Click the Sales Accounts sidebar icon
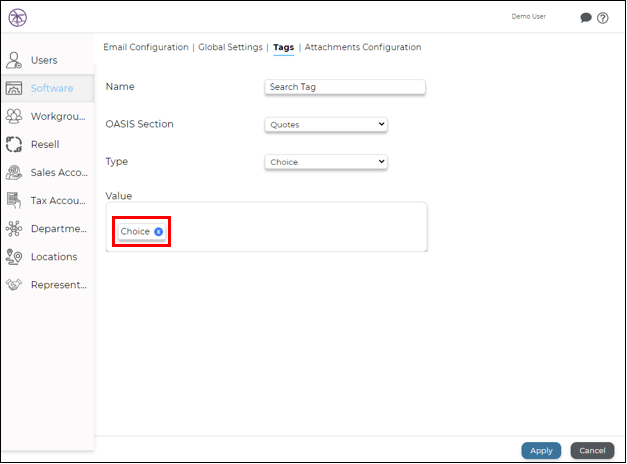The height and width of the screenshot is (464, 627). point(14,172)
